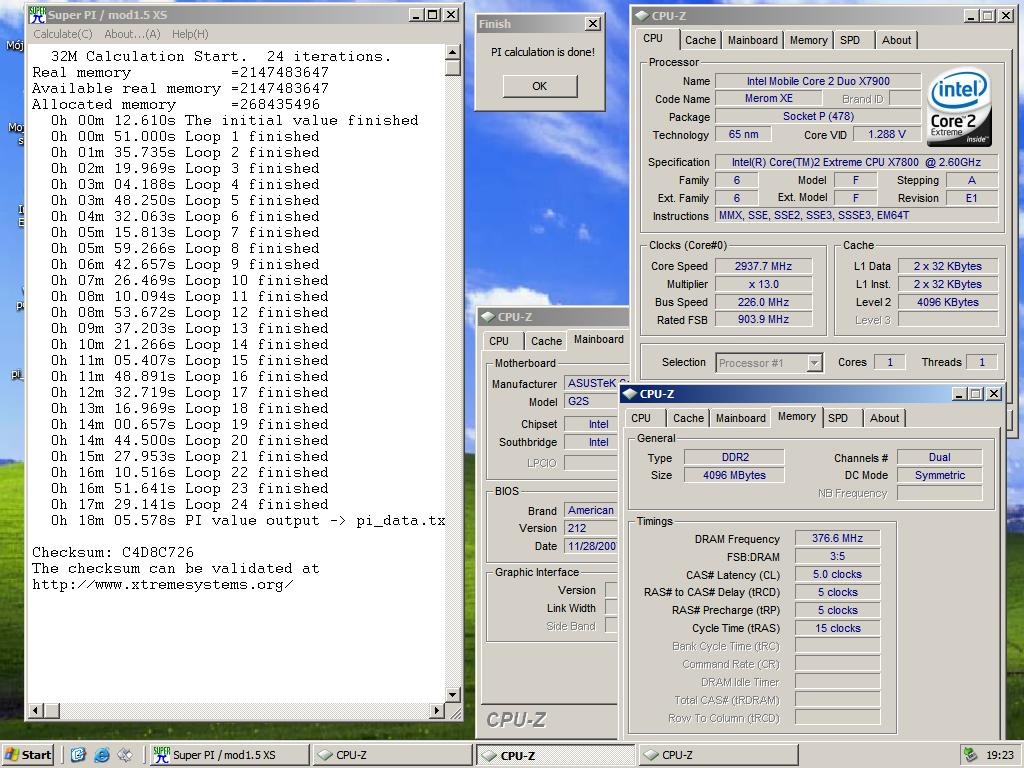This screenshot has width=1024, height=768.
Task: Click the BIOS Version value 212
Action: click(x=591, y=528)
